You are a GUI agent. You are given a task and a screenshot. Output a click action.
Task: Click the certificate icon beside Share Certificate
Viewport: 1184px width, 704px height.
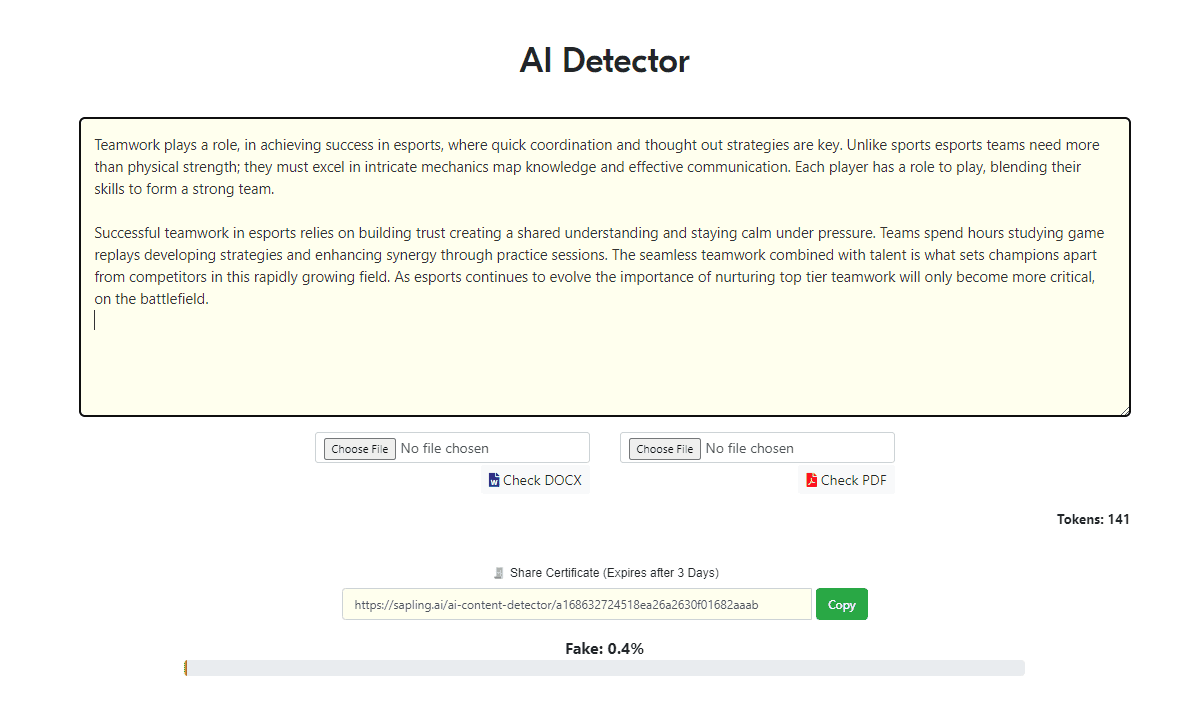click(498, 573)
